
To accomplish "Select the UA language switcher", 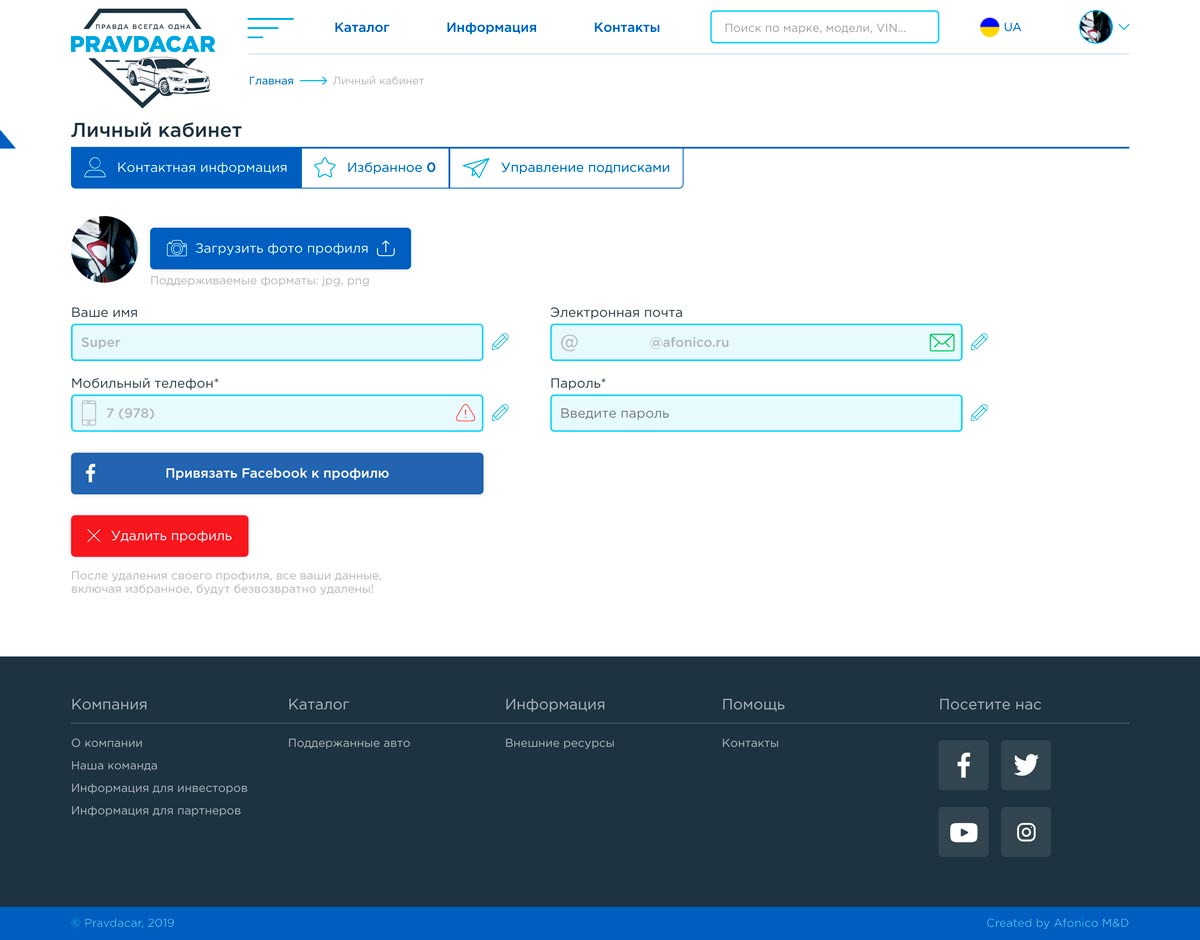I will tap(1001, 28).
